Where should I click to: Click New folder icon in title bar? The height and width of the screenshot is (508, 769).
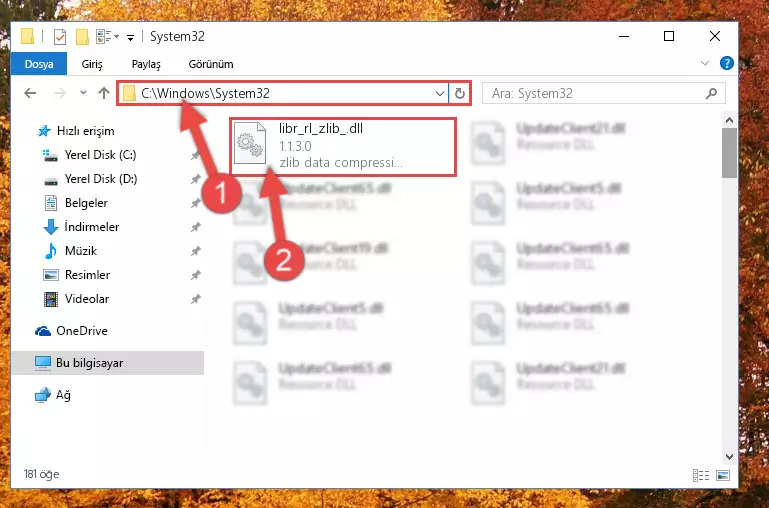click(x=82, y=37)
